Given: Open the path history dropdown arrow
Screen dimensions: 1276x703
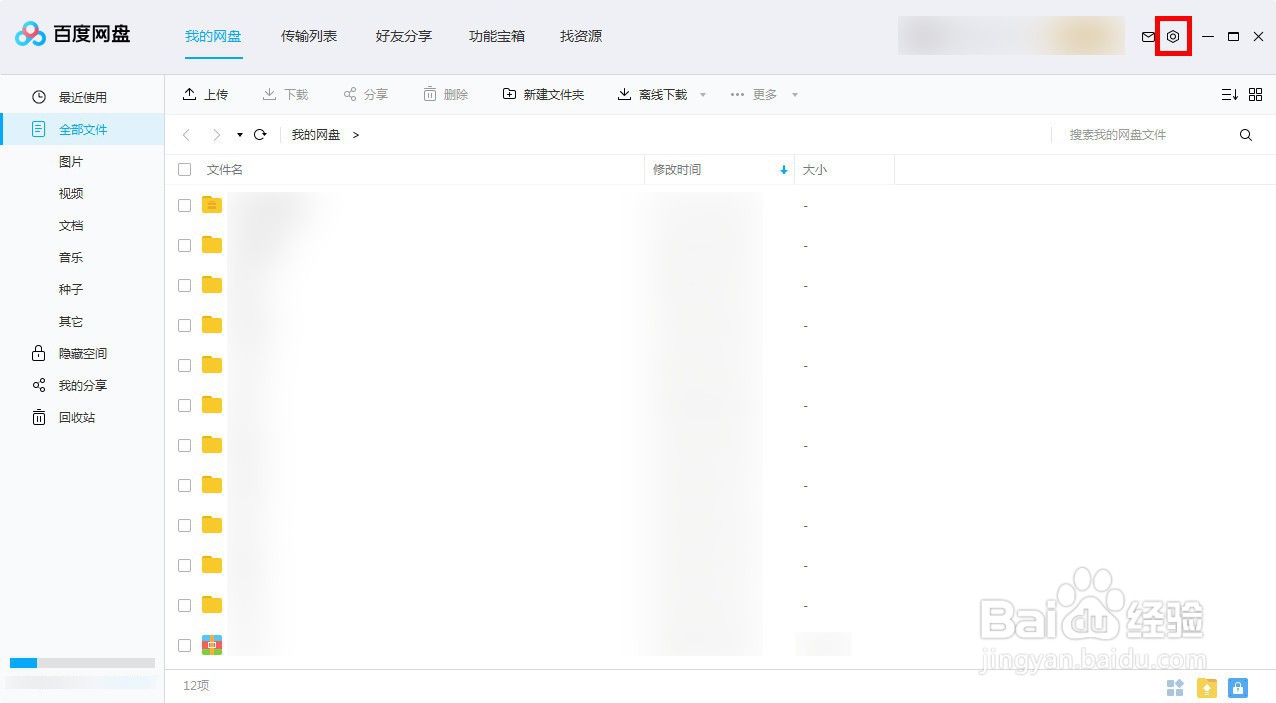Looking at the screenshot, I should (x=238, y=134).
